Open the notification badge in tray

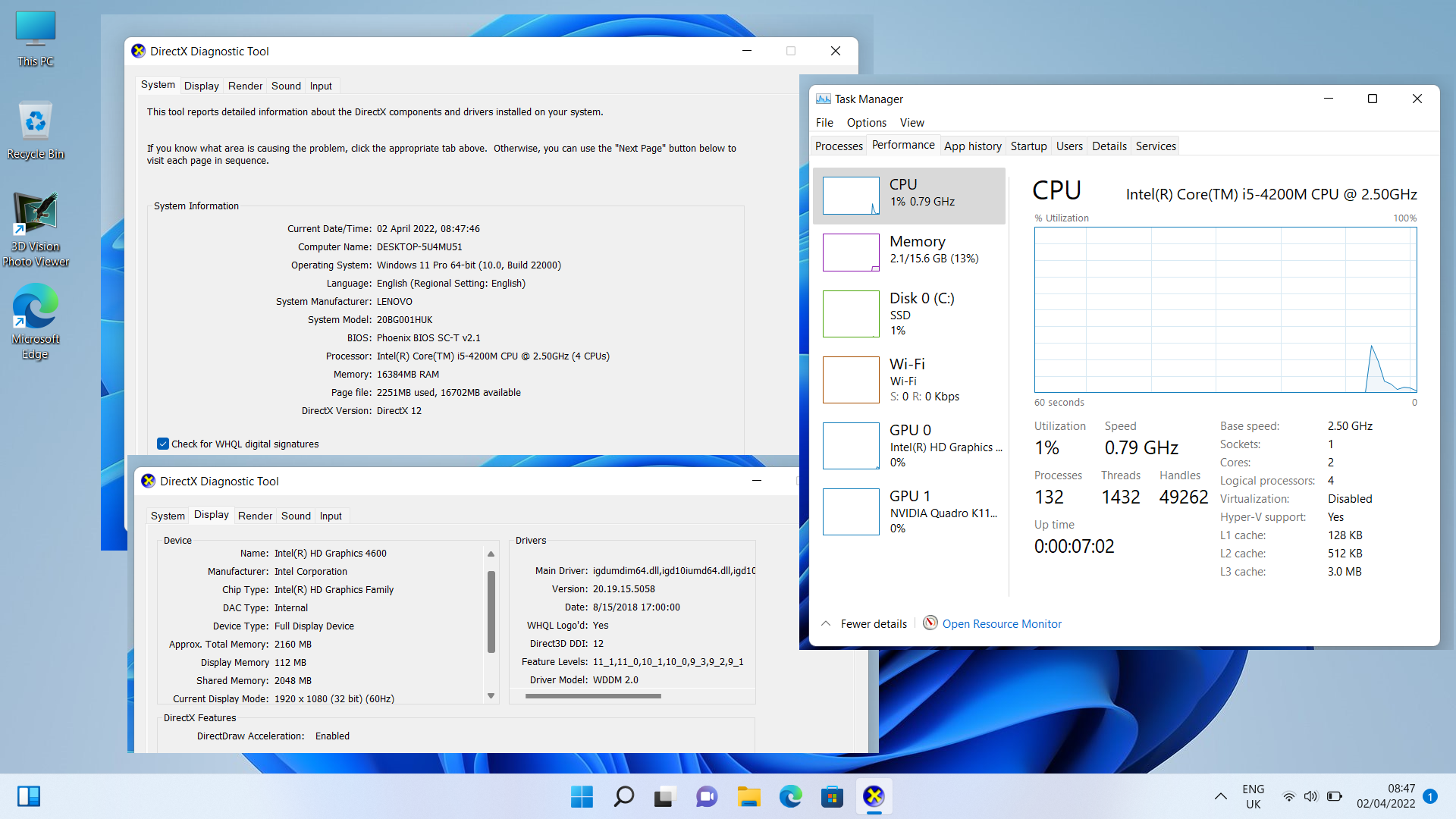[x=1430, y=796]
